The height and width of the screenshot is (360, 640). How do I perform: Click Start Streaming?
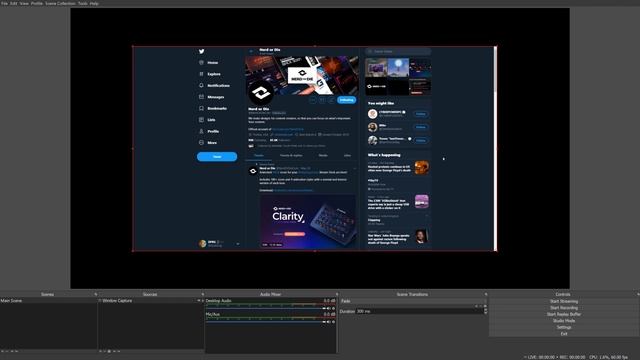tap(564, 301)
